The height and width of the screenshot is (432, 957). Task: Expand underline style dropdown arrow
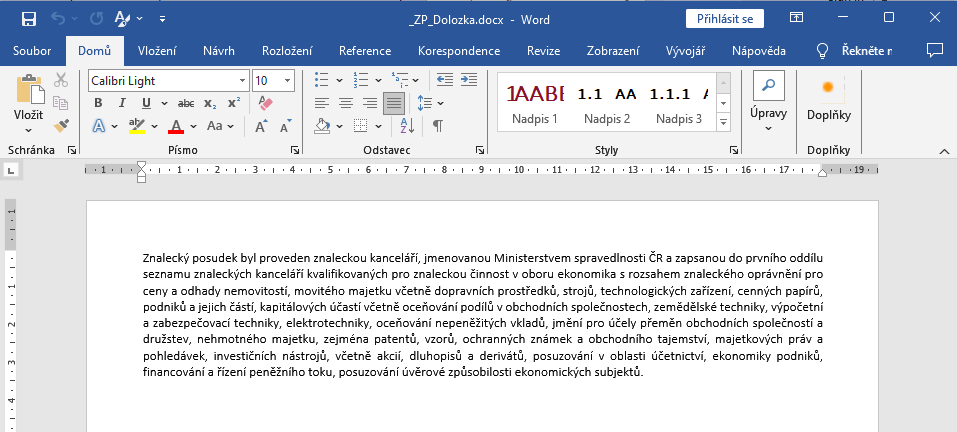tap(163, 103)
